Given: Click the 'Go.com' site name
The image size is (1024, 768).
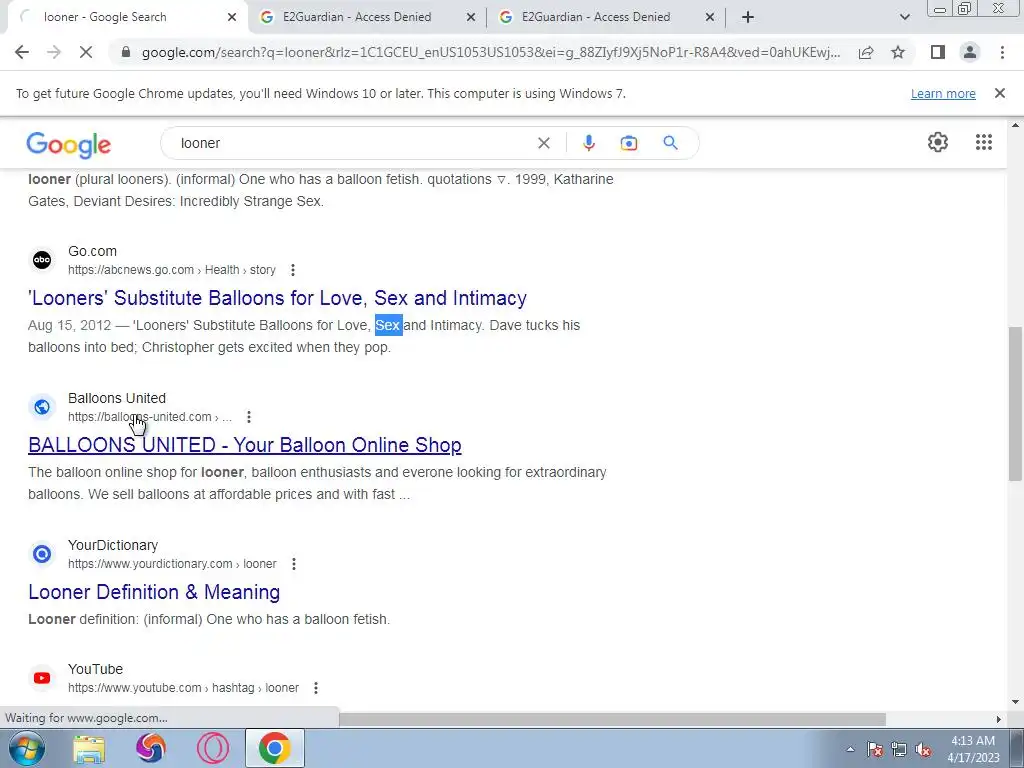Looking at the screenshot, I should point(93,251).
